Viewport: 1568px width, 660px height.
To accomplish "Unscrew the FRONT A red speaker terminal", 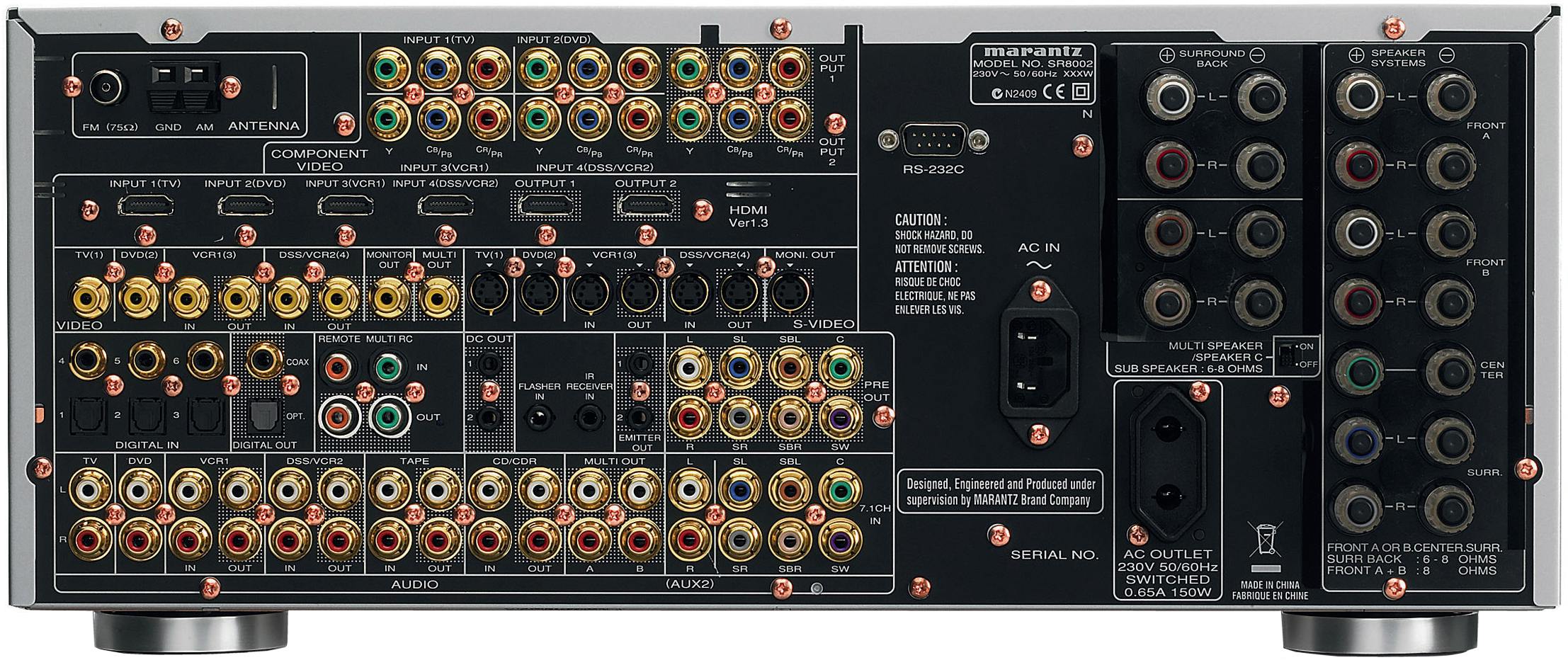I will (1360, 166).
